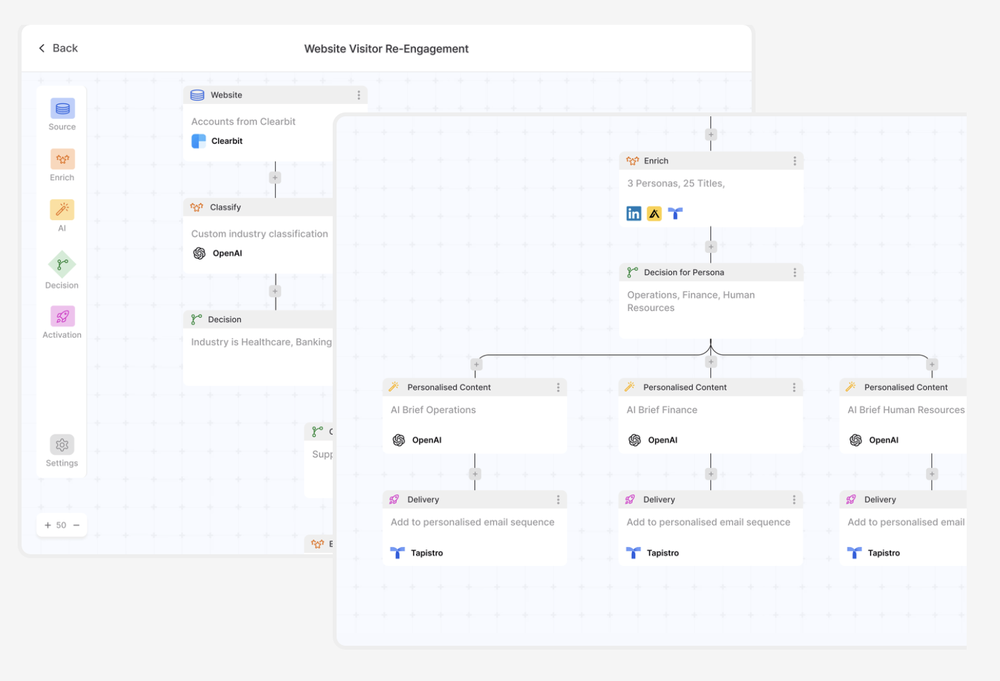1000x681 pixels.
Task: Click the 'Website Visitor Re-Engagement' title
Action: tap(386, 49)
